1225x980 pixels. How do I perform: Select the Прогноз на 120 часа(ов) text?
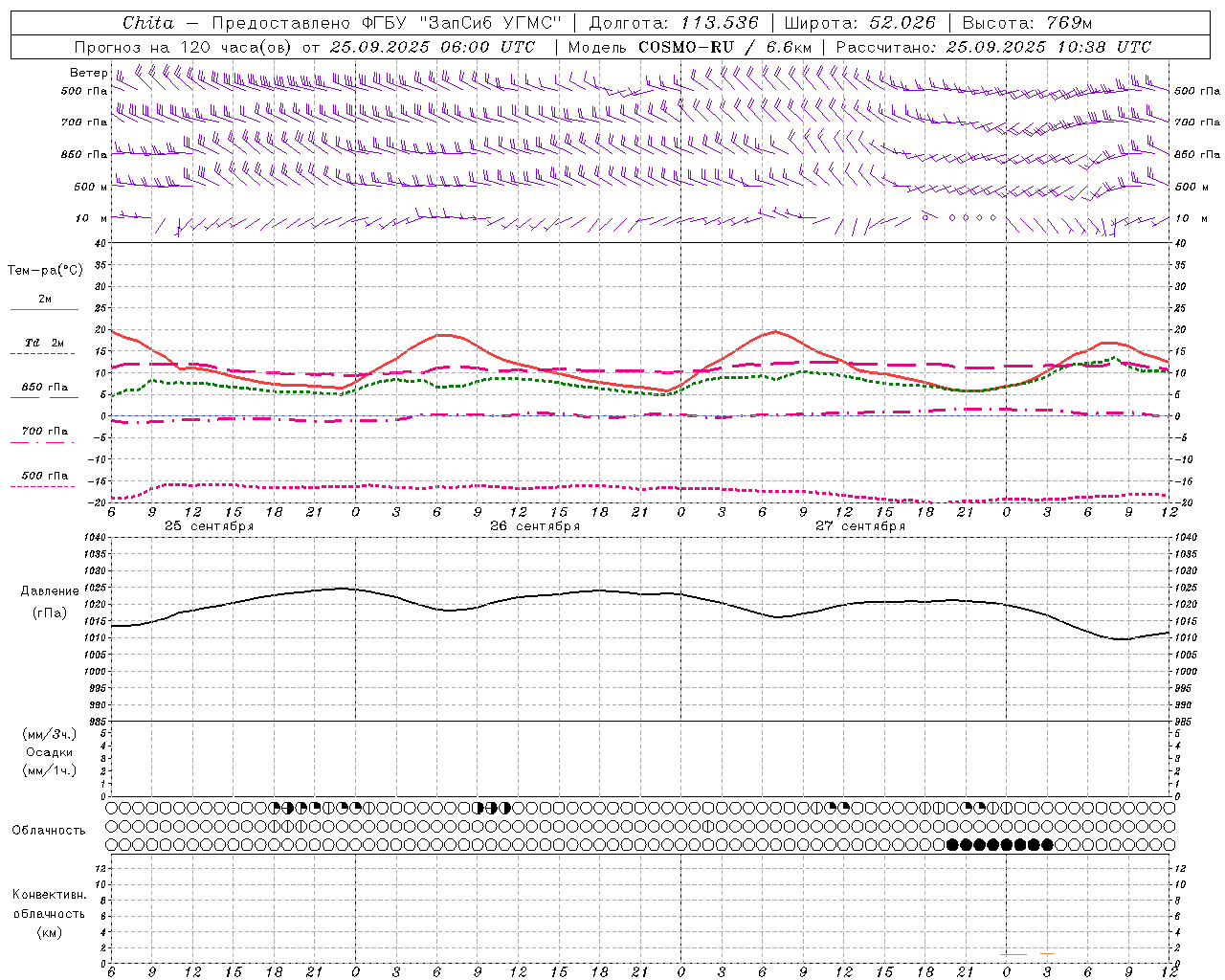(184, 47)
